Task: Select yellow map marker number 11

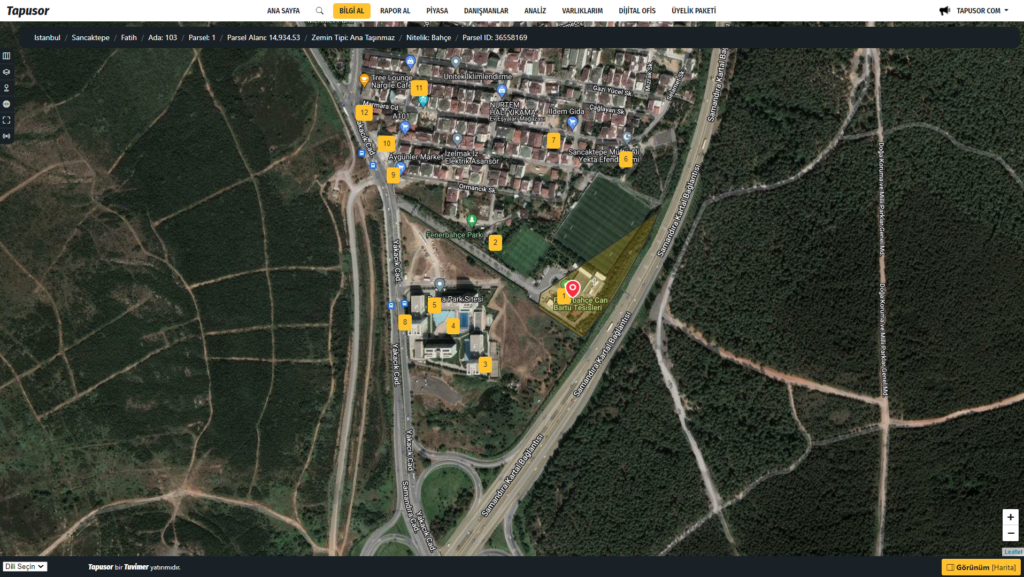Action: click(x=419, y=88)
